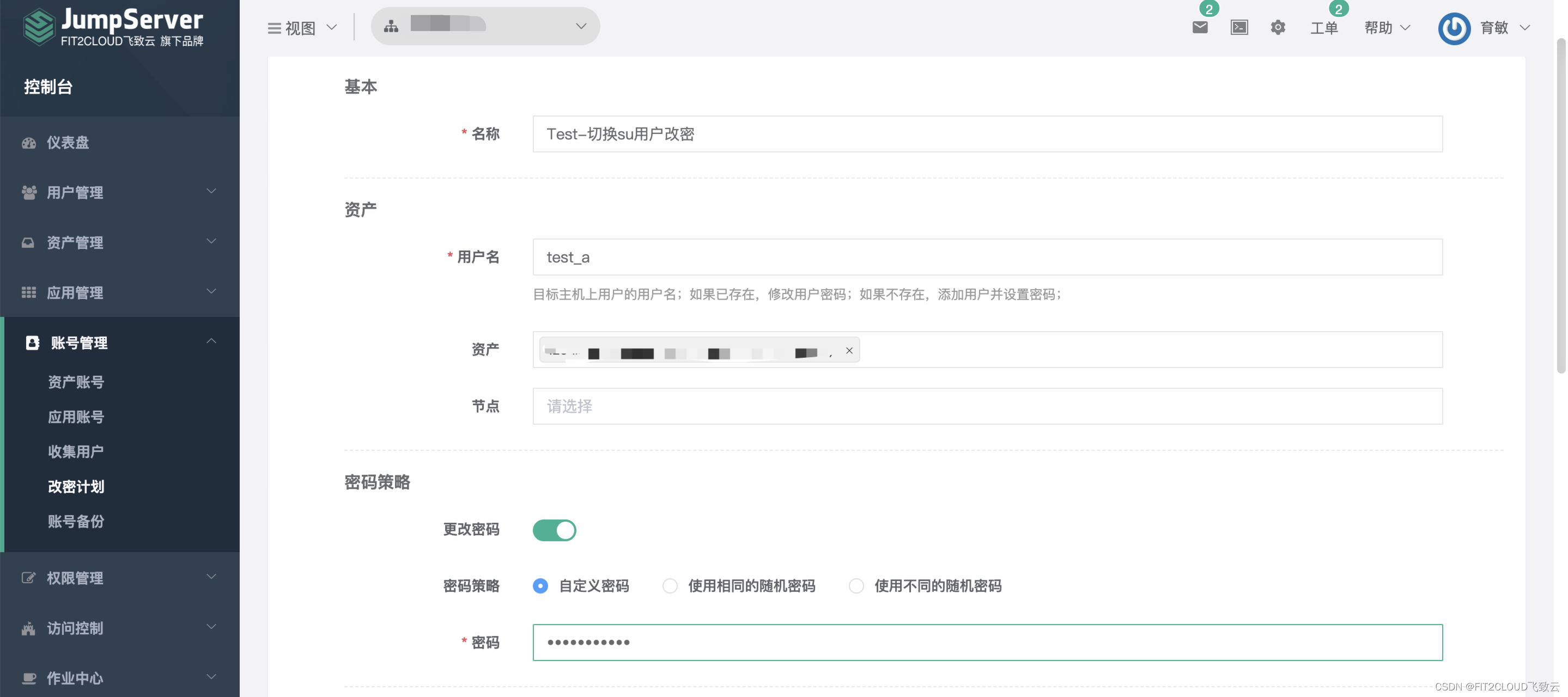The width and height of the screenshot is (1568, 697).
Task: Open the web terminal icon
Action: click(1239, 27)
